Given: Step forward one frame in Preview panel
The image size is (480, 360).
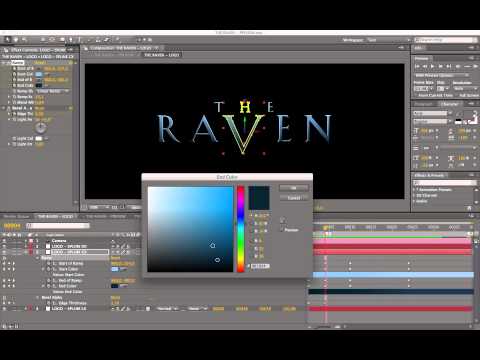Looking at the screenshot, I should pyautogui.click(x=441, y=66).
